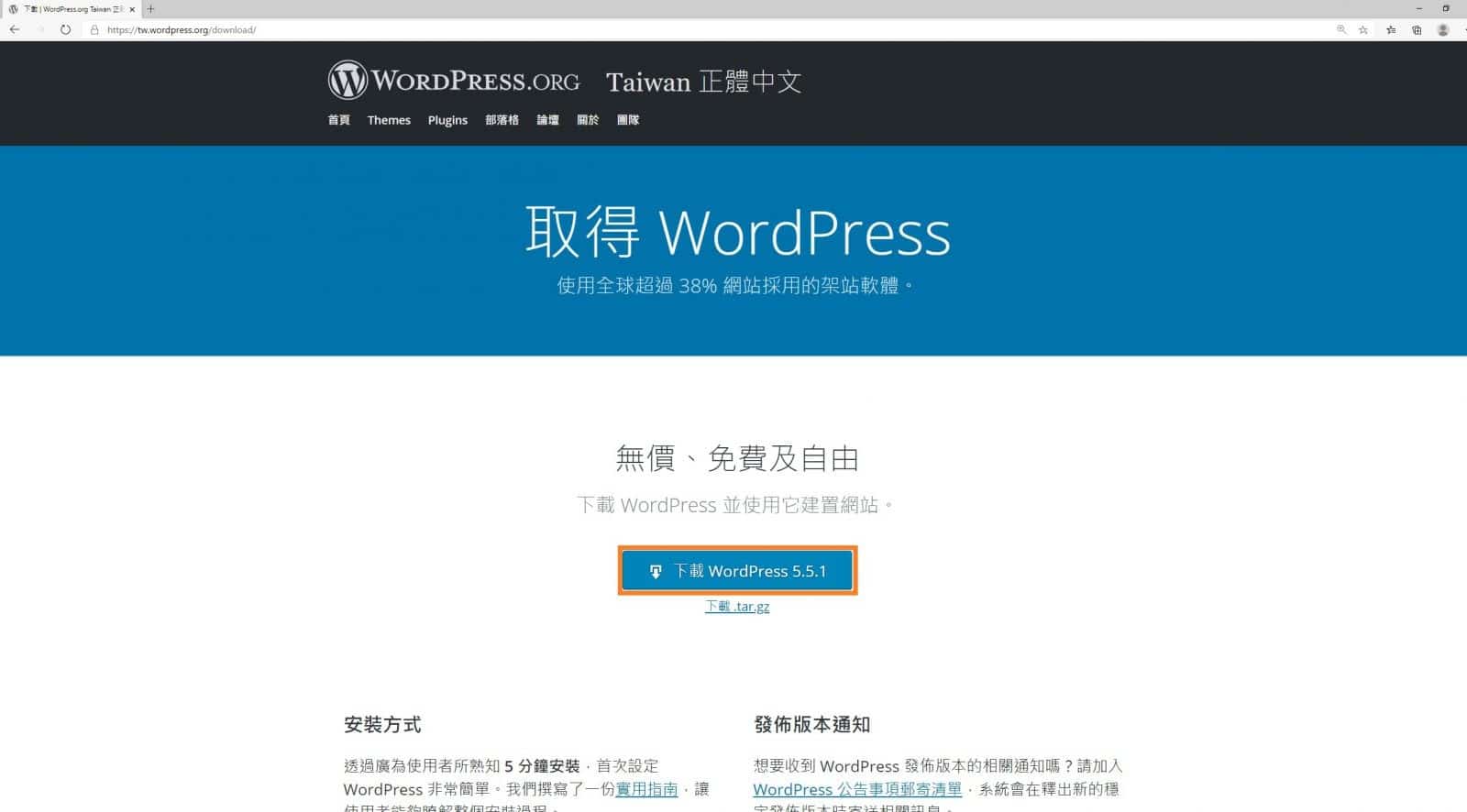Click the 取得 WordPress headline
This screenshot has height=812, width=1467.
pyautogui.click(x=737, y=232)
